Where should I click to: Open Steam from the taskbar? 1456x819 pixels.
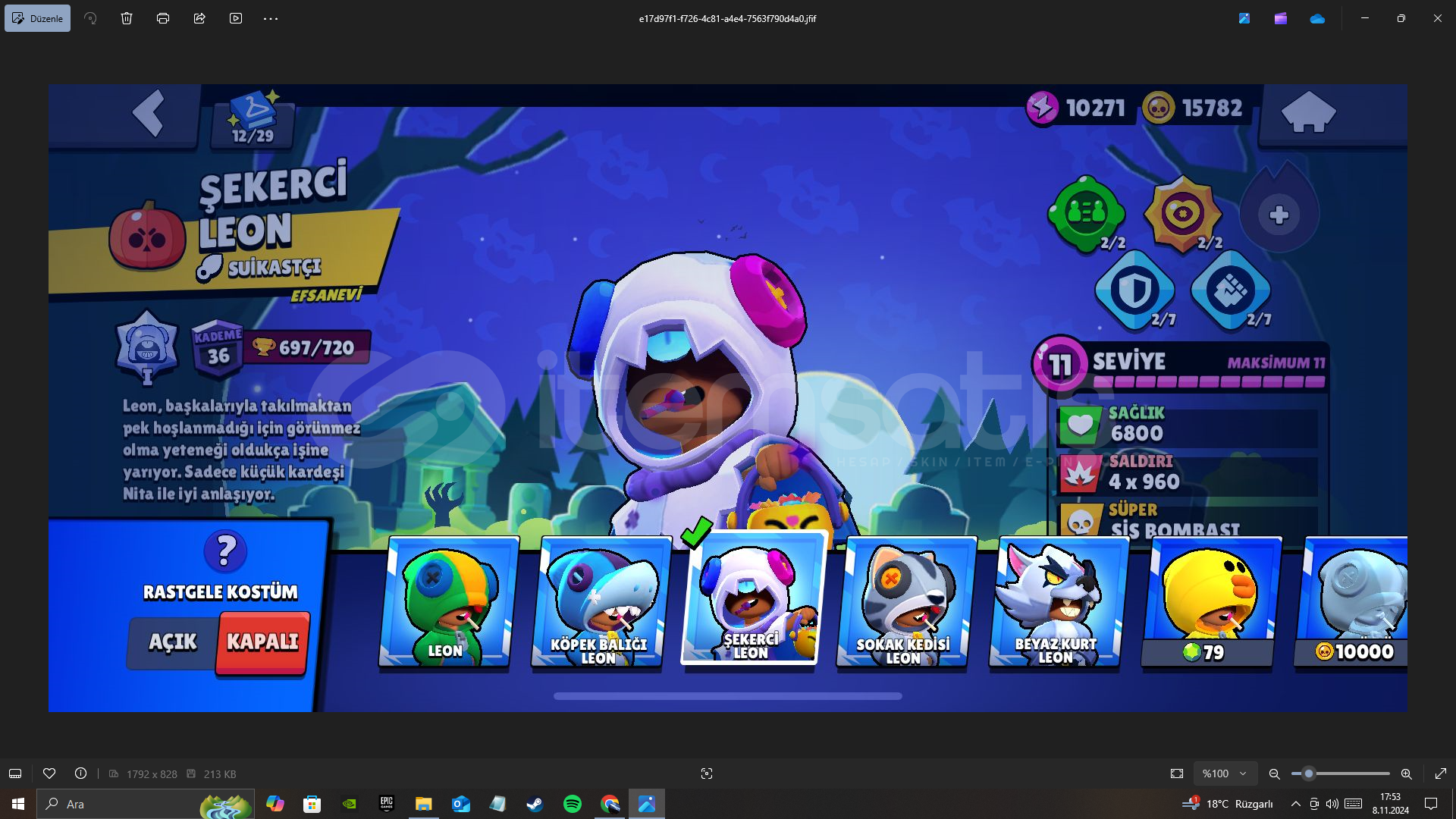pos(535,804)
